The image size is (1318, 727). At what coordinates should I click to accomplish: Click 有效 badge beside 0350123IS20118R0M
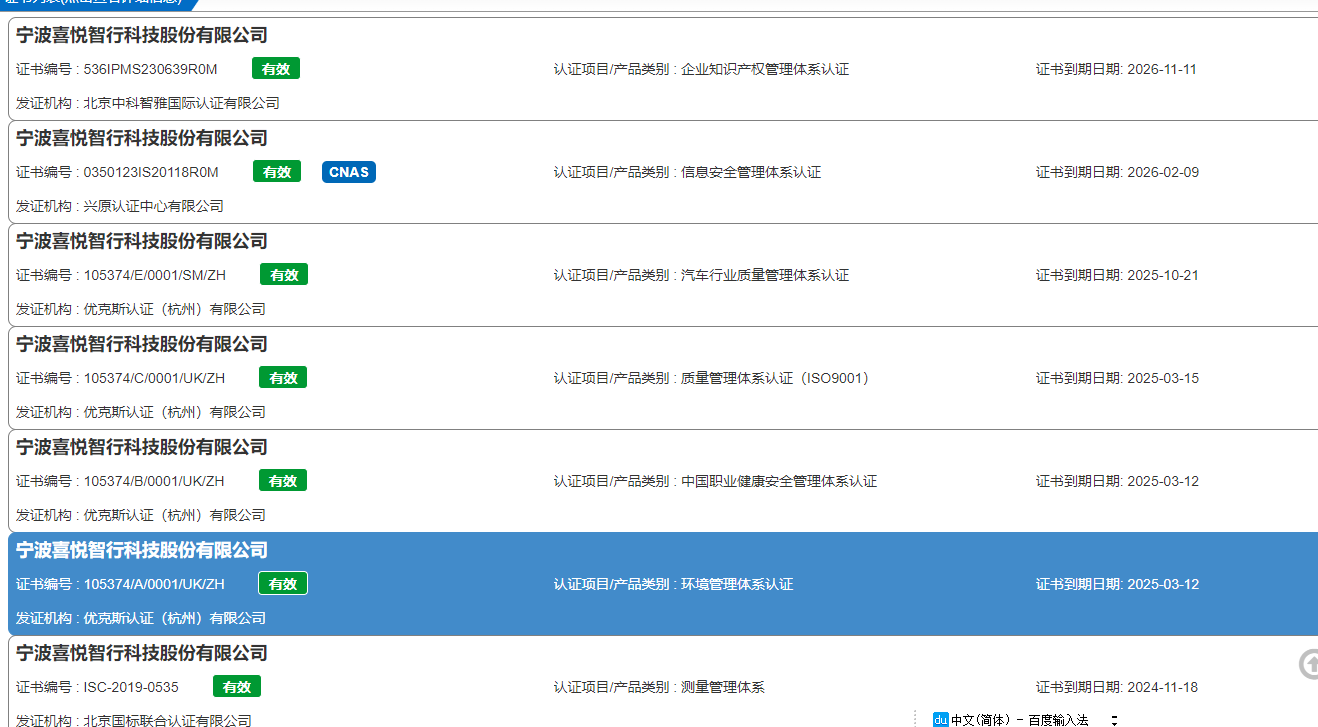[x=277, y=172]
